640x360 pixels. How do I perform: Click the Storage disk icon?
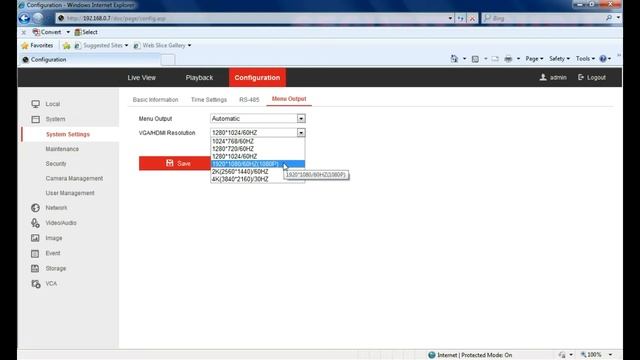pyautogui.click(x=36, y=268)
